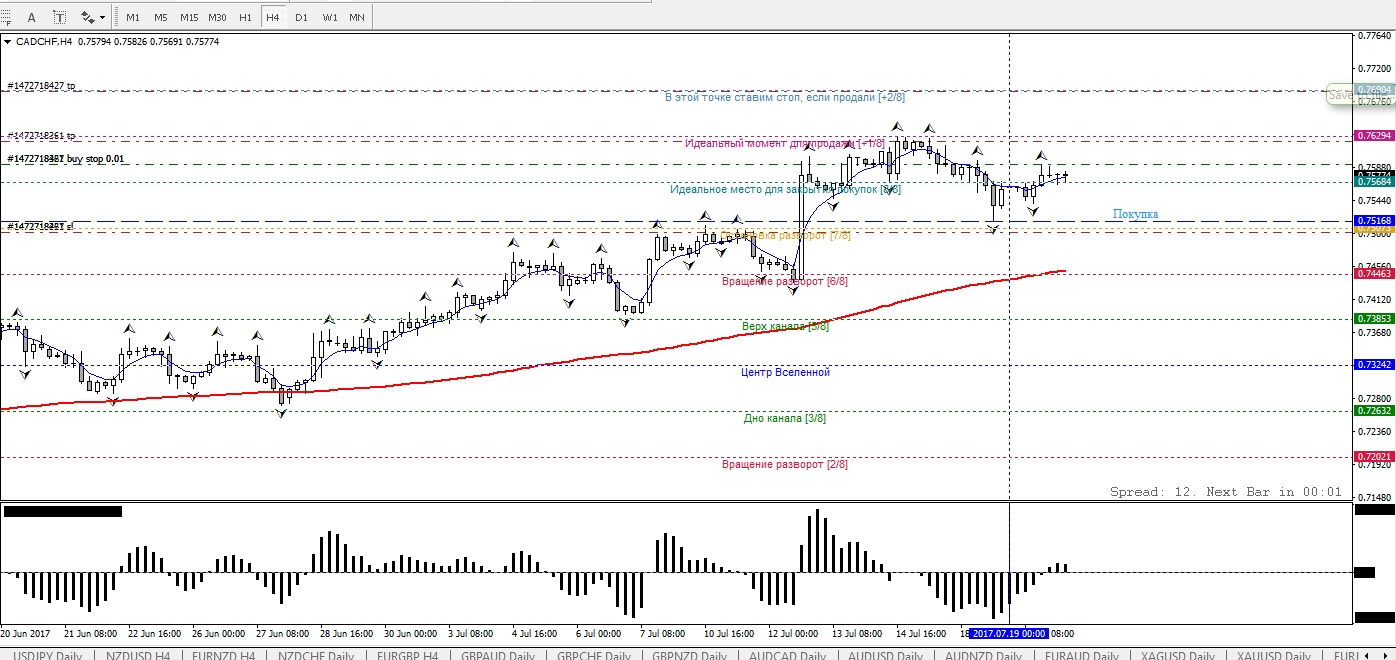Click the buy stop 0.01 order label
The height and width of the screenshot is (660, 1396).
(66, 159)
